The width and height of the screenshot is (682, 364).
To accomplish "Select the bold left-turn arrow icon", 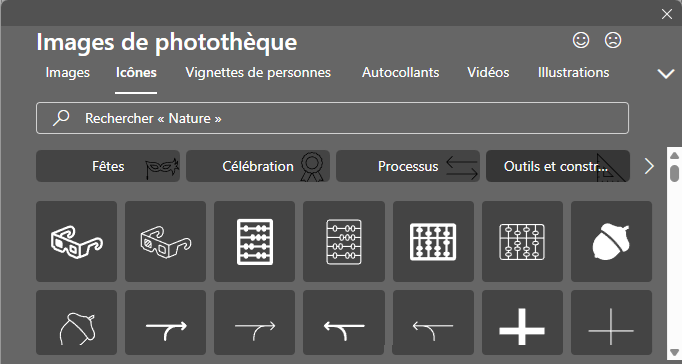I will 344,323.
